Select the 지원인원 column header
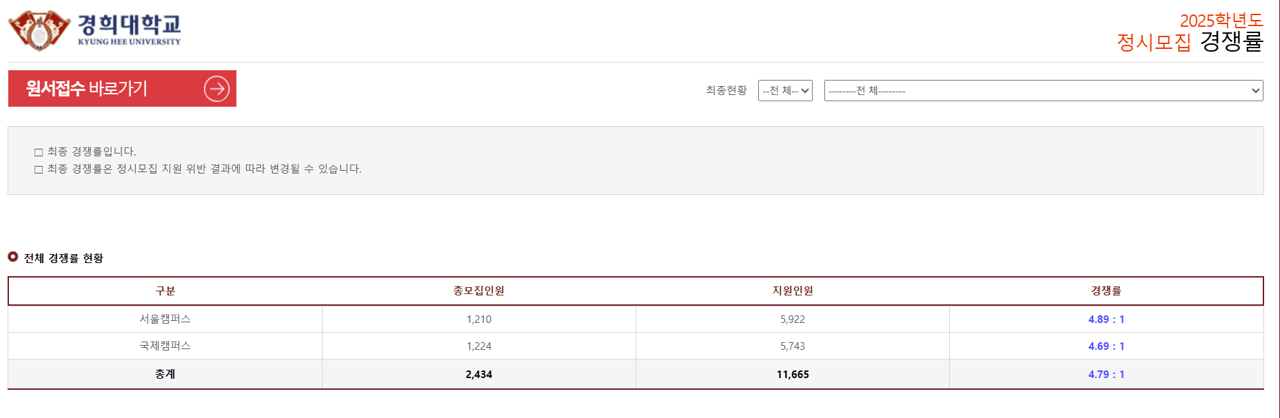 pos(792,291)
